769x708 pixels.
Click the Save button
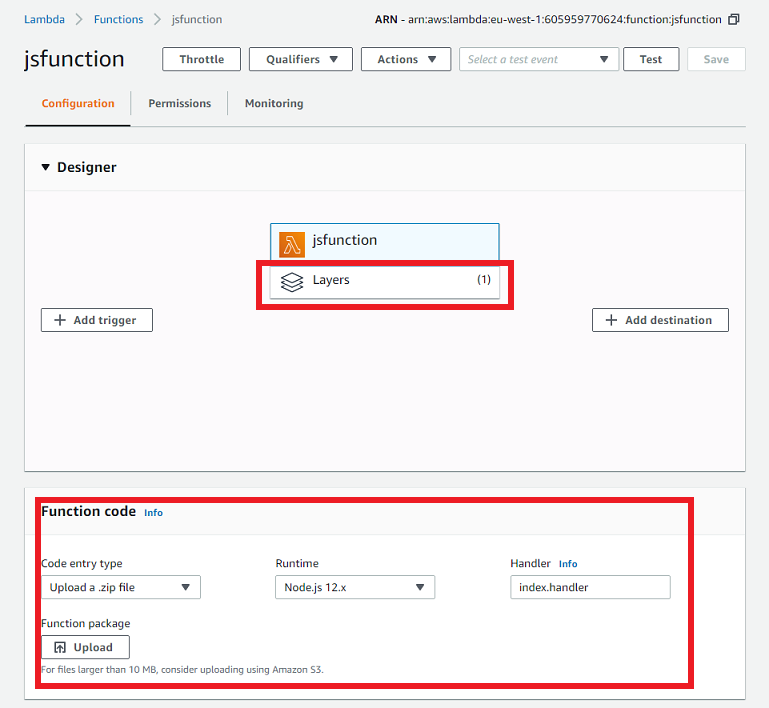pyautogui.click(x=716, y=59)
